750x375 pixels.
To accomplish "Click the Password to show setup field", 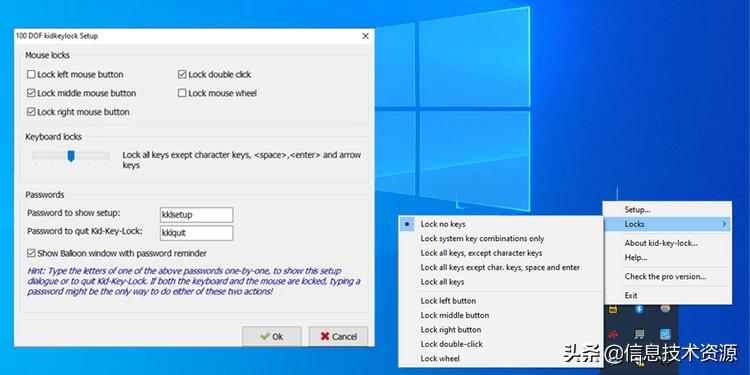I will click(x=197, y=215).
